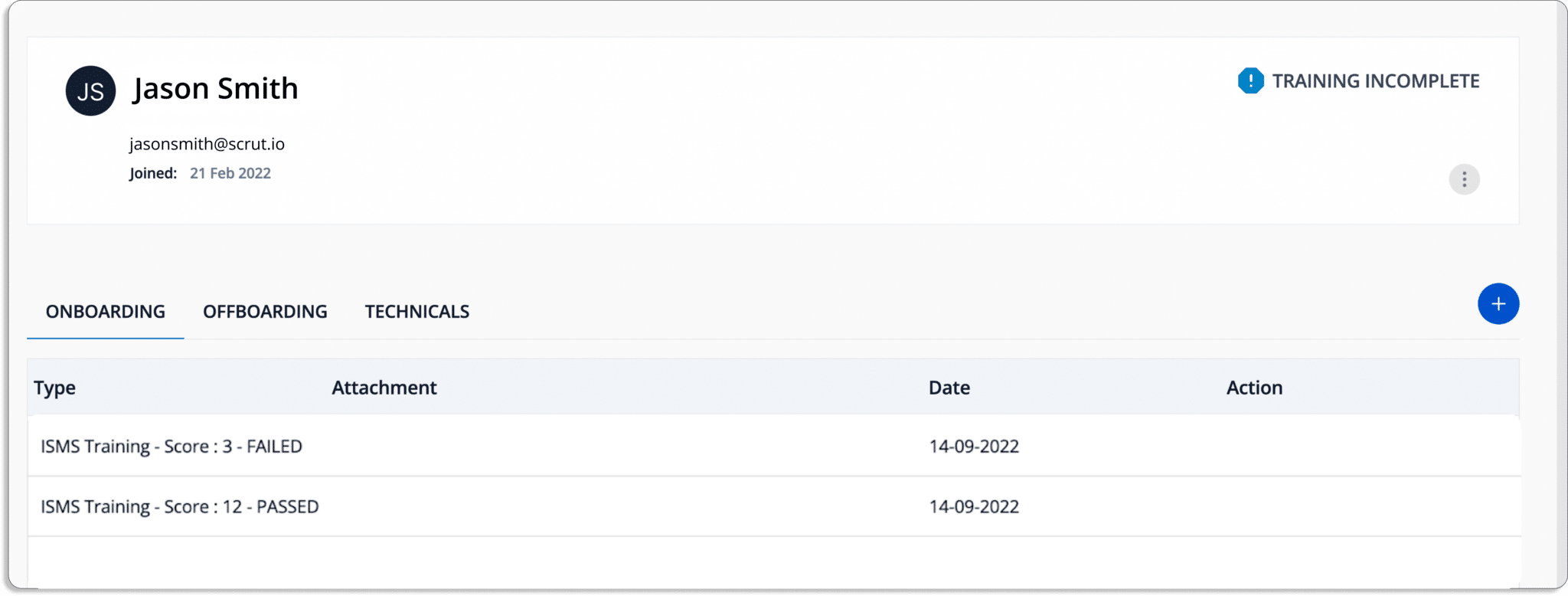1568x596 pixels.
Task: Switch to the OFFBOARDING tab
Action: point(265,312)
